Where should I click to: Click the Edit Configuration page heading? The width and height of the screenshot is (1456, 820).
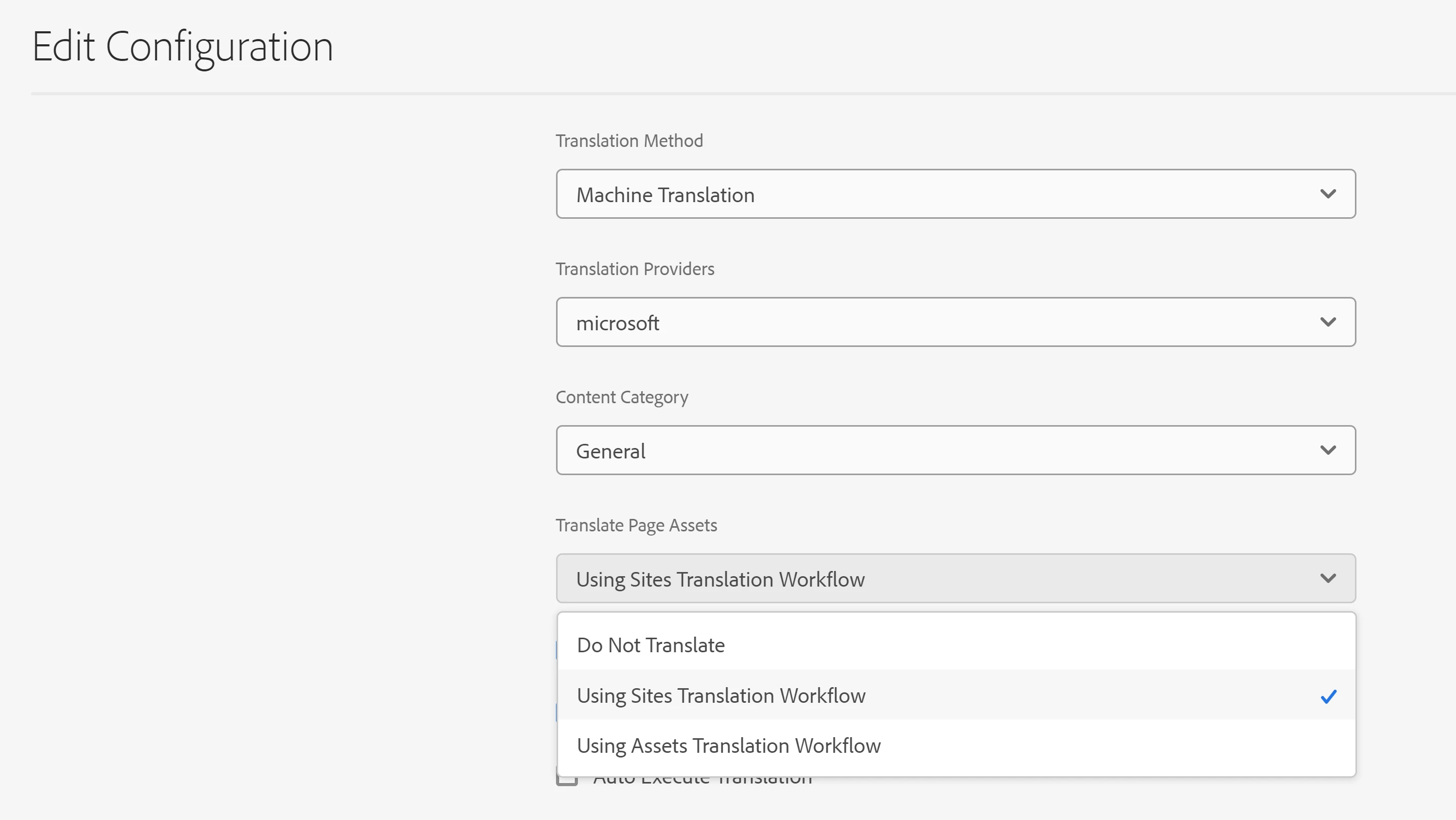tap(182, 47)
